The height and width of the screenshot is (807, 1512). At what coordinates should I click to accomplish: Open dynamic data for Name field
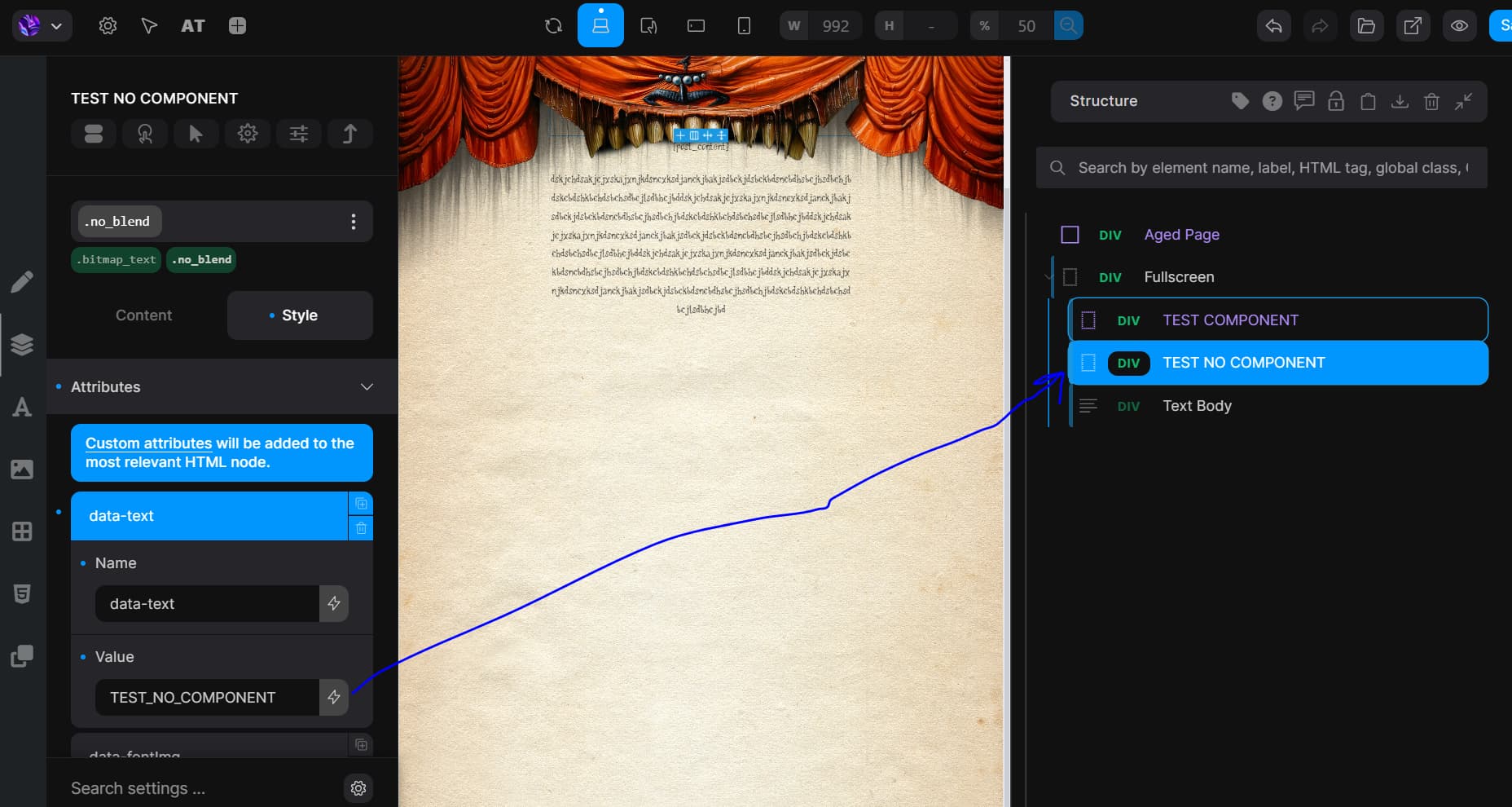tap(334, 604)
